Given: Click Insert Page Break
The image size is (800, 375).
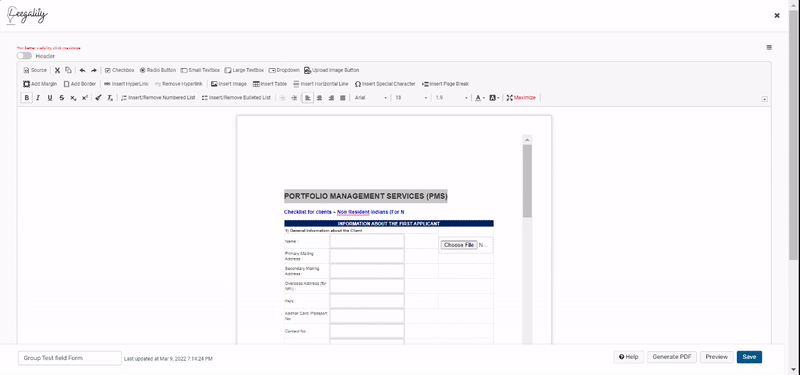Looking at the screenshot, I should point(445,84).
